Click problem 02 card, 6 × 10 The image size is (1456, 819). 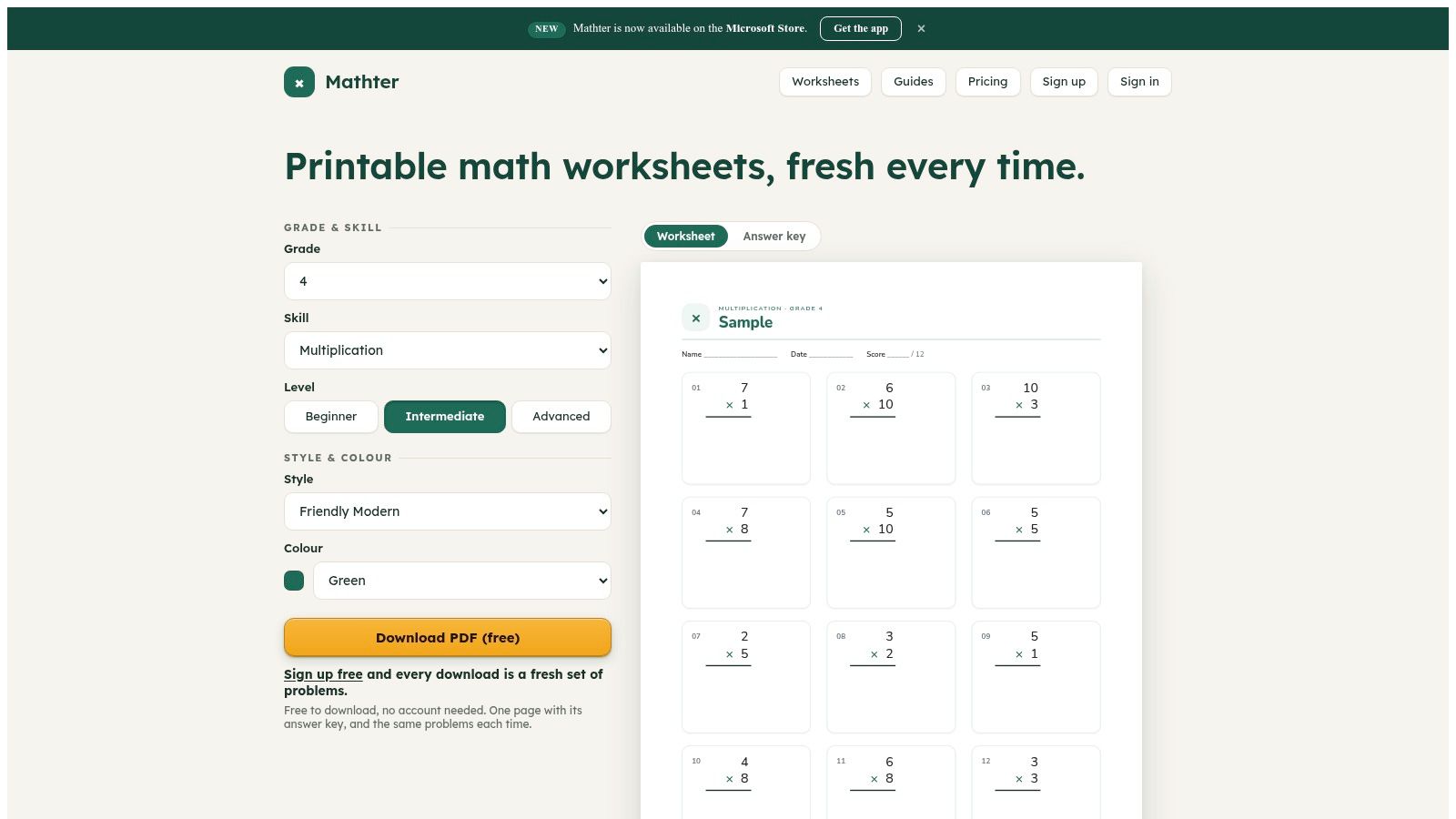pyautogui.click(x=891, y=428)
